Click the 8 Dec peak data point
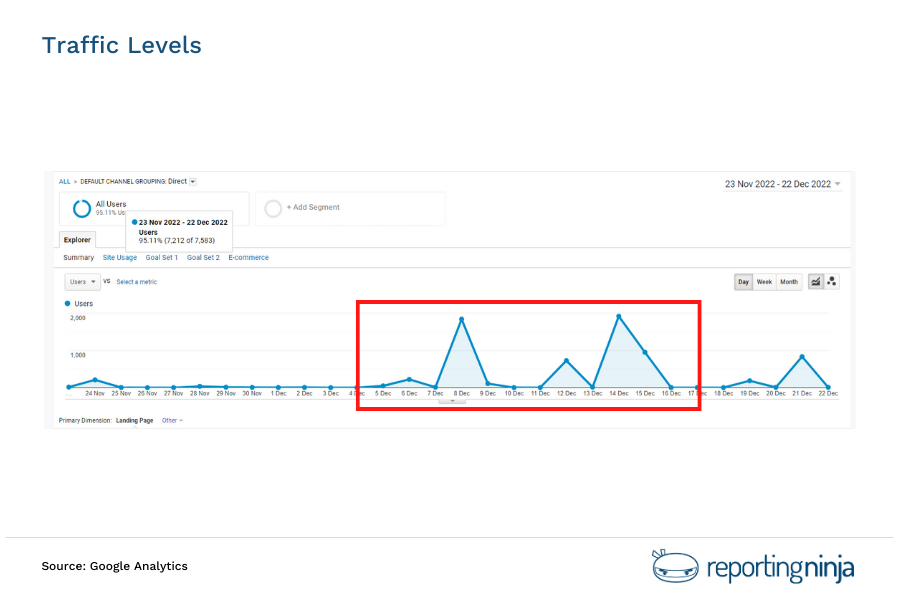900x600 pixels. tap(461, 319)
